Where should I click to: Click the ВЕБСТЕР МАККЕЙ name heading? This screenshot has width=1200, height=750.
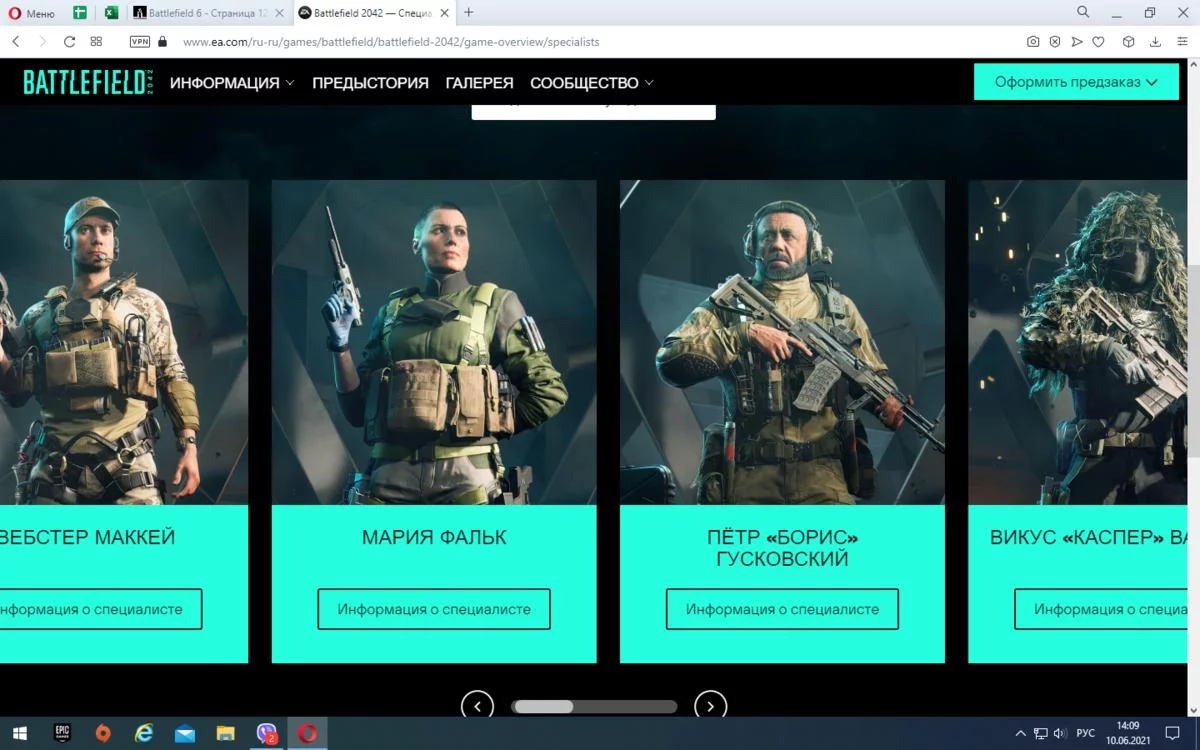tap(88, 537)
